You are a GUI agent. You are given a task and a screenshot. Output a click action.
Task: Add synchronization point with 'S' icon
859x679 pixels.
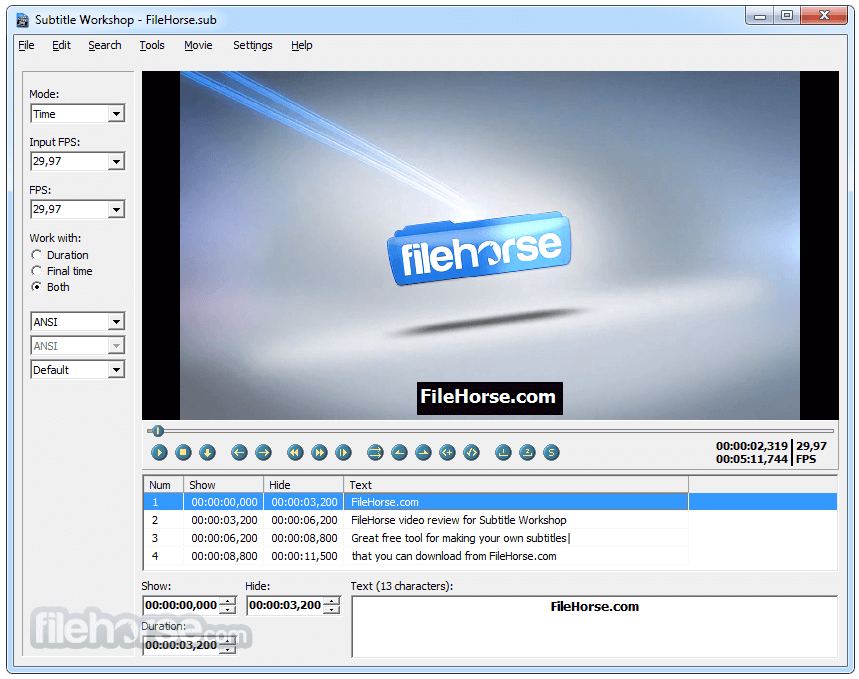pos(552,453)
